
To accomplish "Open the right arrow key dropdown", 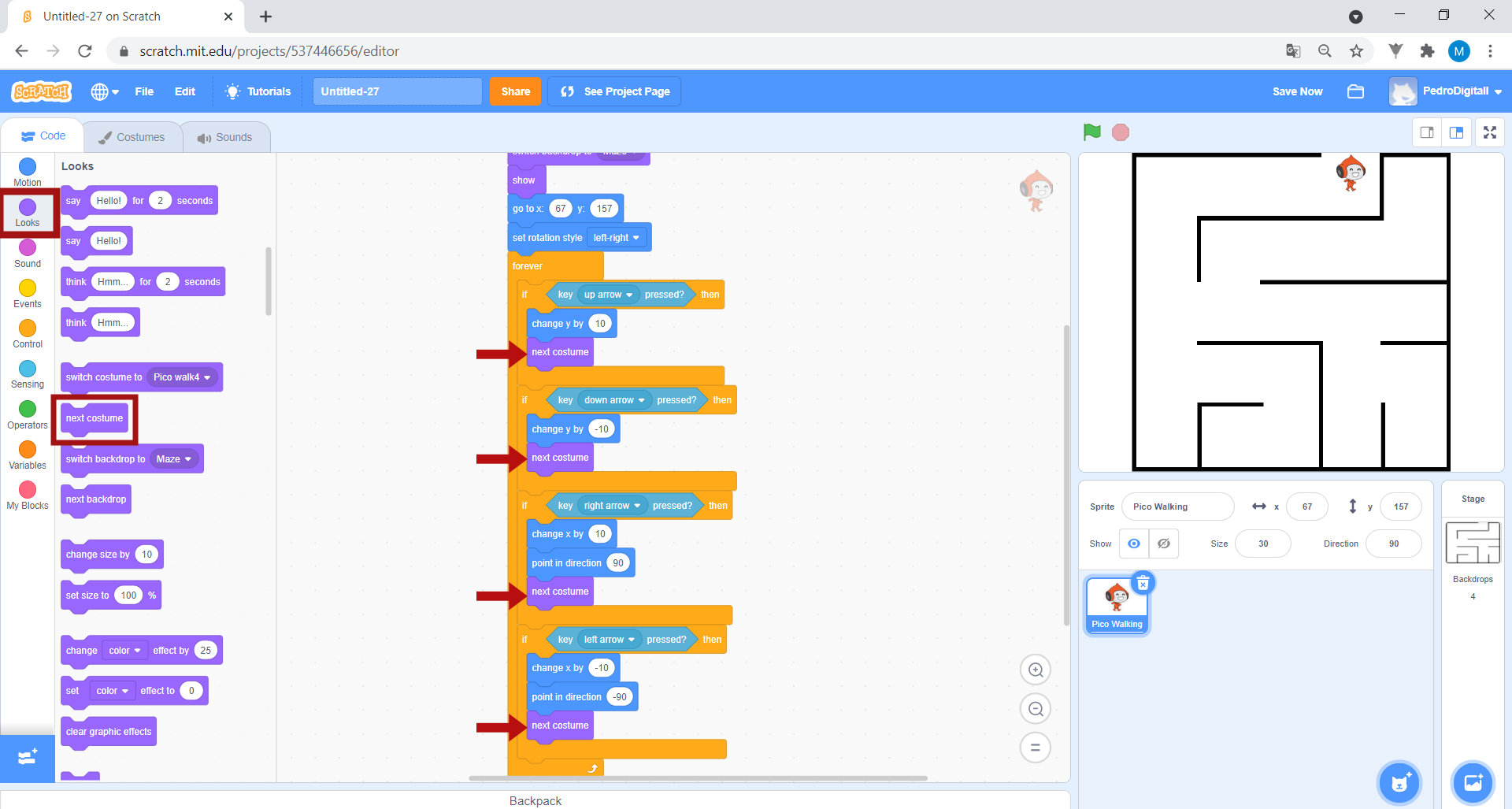I will [x=612, y=506].
